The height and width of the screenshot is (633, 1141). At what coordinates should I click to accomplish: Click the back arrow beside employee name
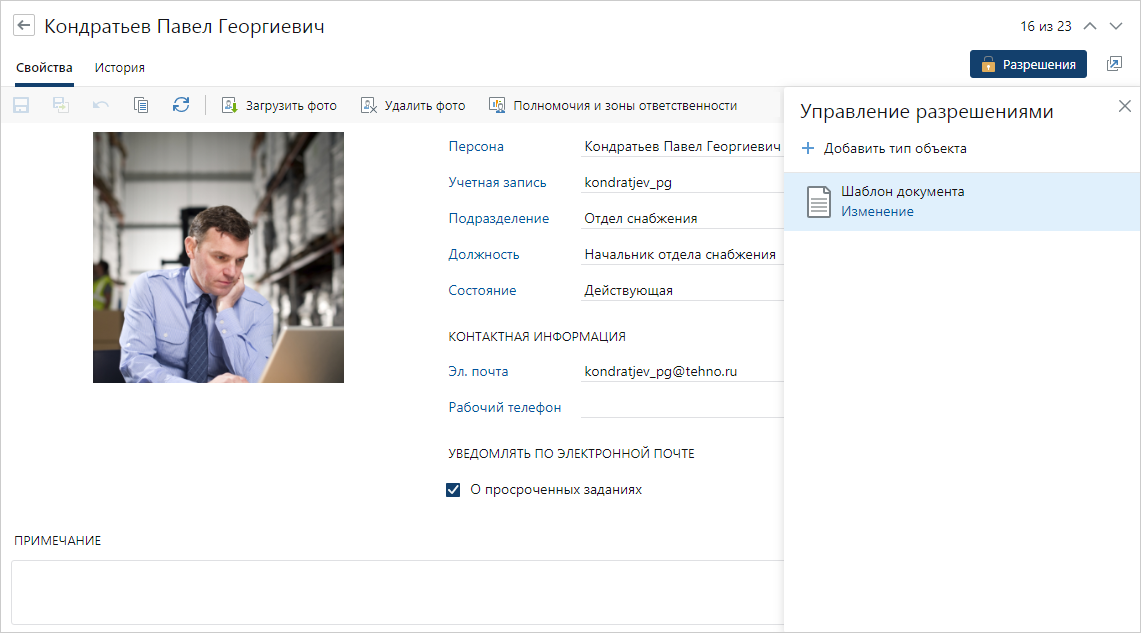(x=24, y=26)
